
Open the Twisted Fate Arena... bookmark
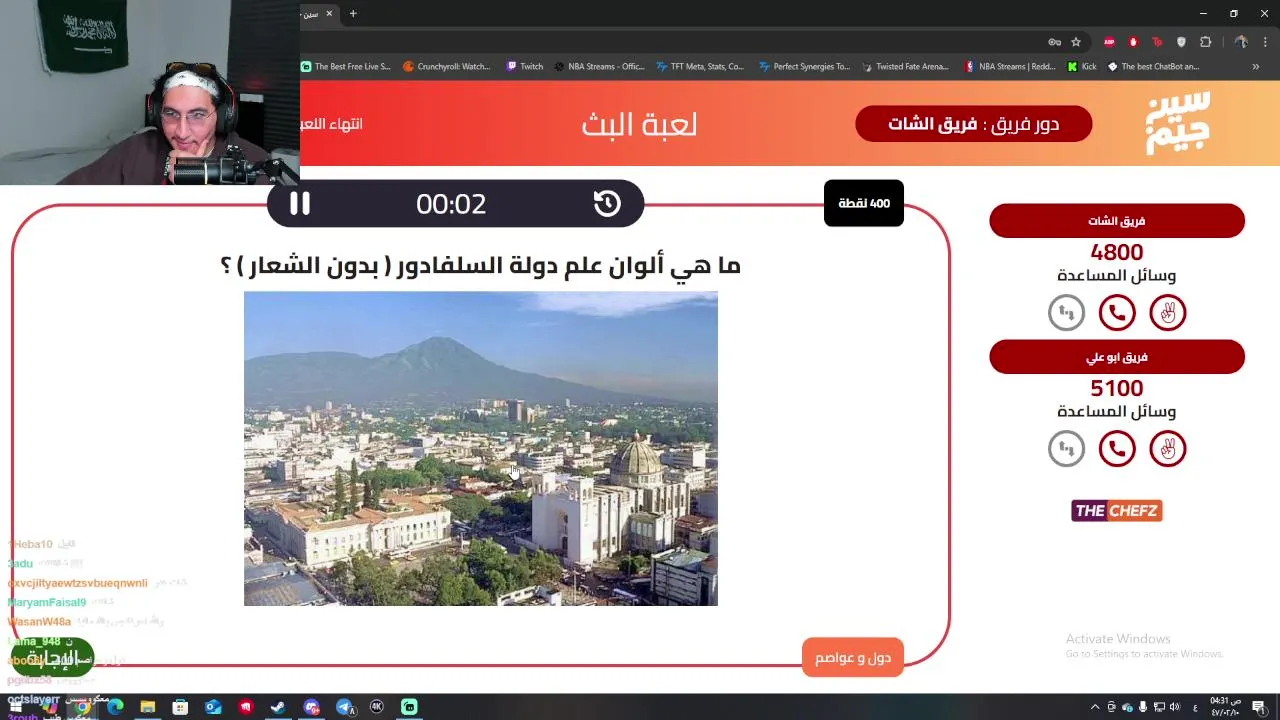[905, 67]
